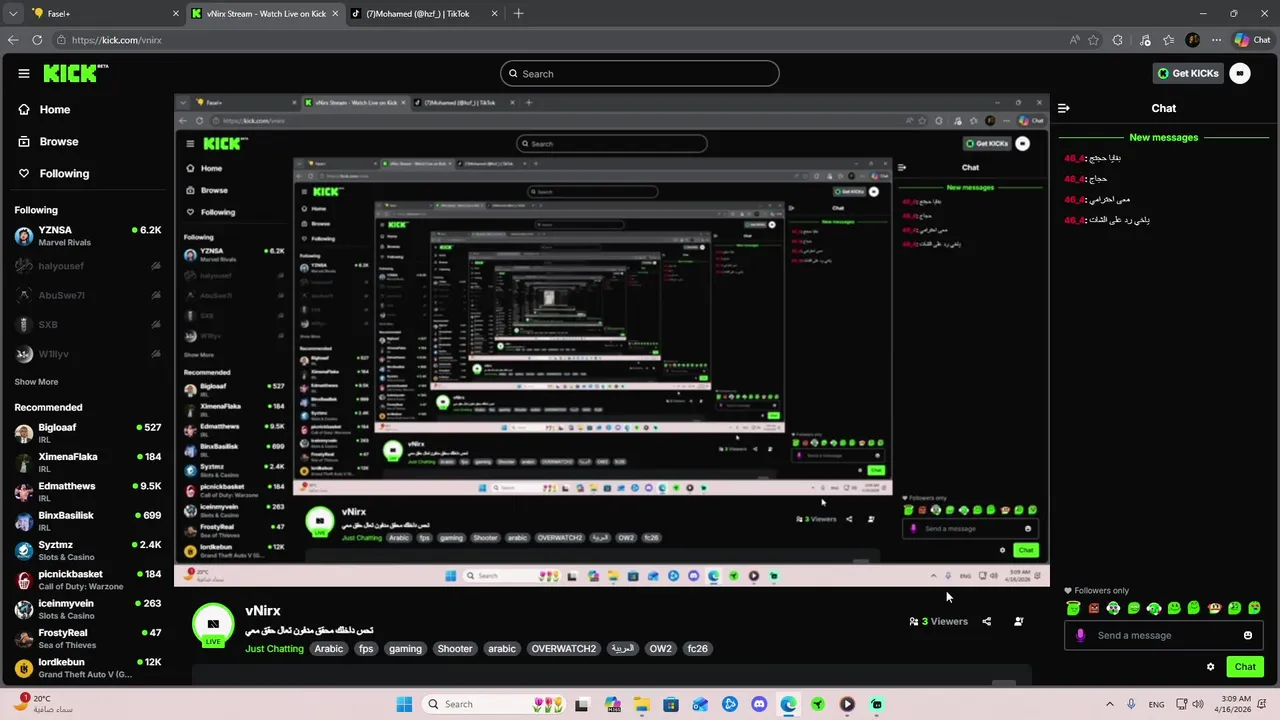Image resolution: width=1280 pixels, height=720 pixels.
Task: Reload the page
Action: 37,40
